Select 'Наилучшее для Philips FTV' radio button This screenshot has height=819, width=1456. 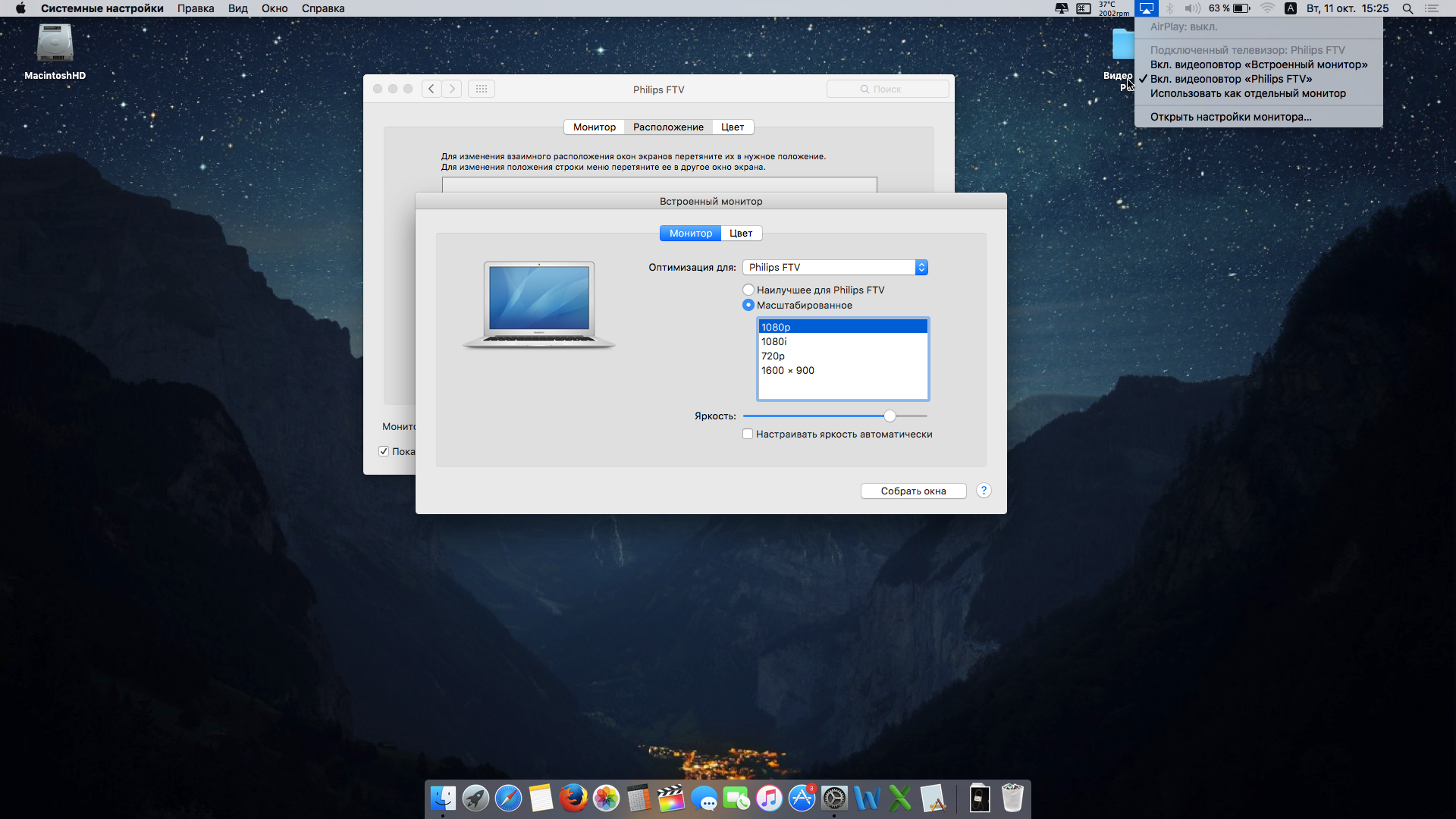pyautogui.click(x=748, y=290)
